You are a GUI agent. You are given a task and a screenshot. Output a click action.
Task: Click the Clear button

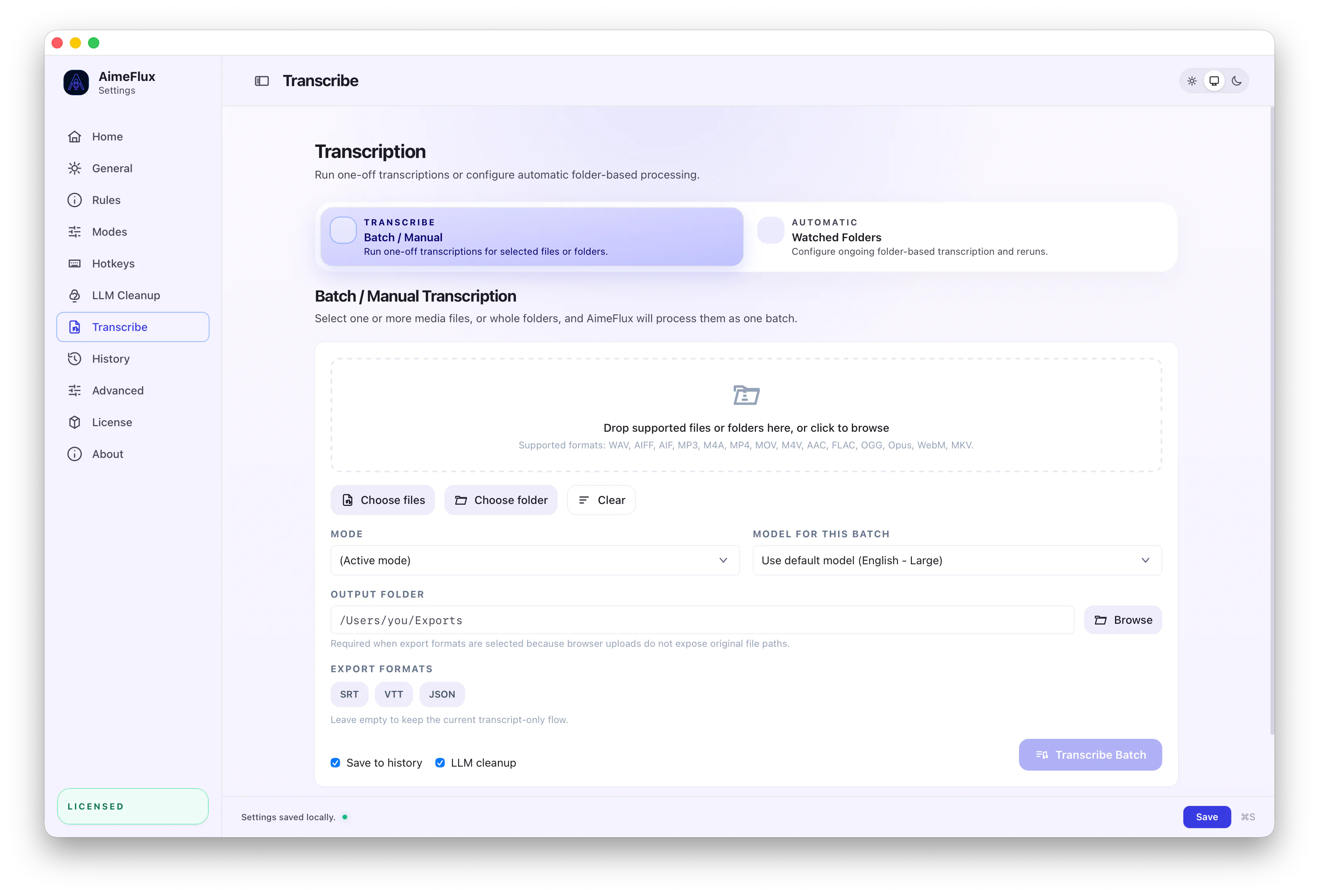click(x=601, y=500)
